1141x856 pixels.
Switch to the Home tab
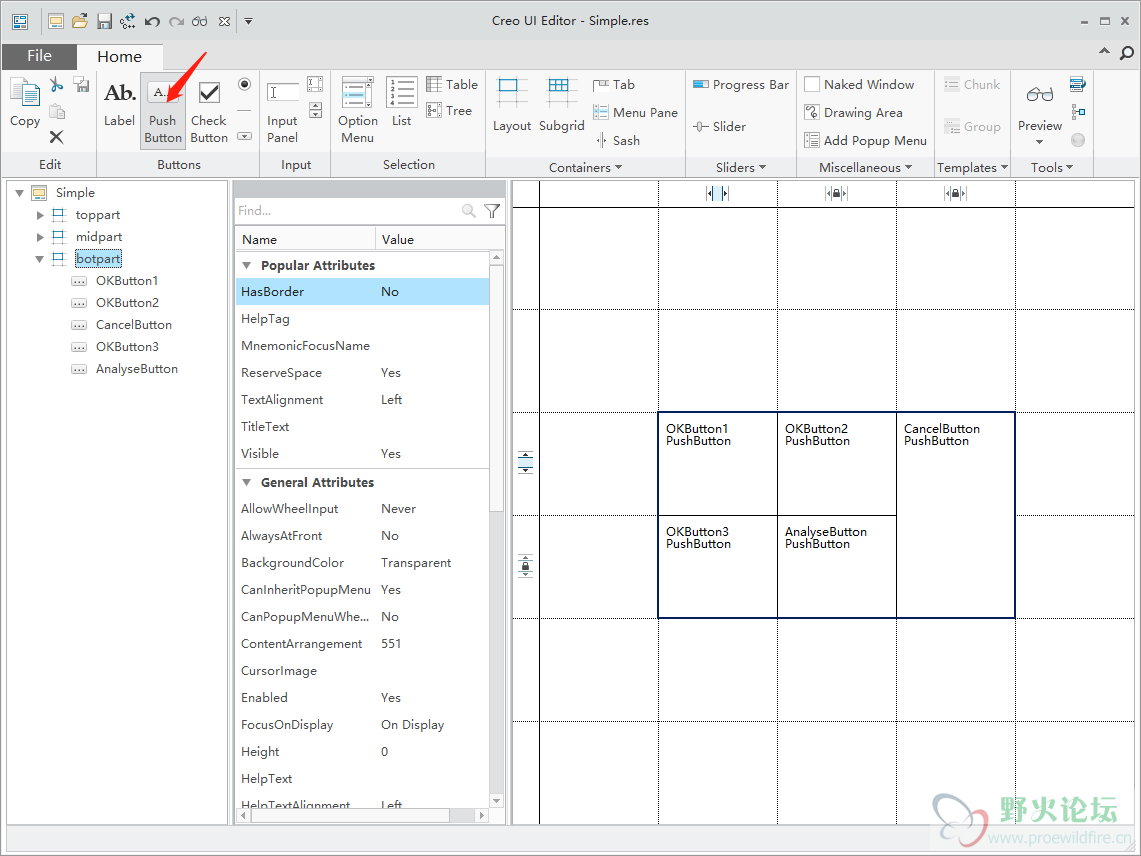click(x=119, y=57)
